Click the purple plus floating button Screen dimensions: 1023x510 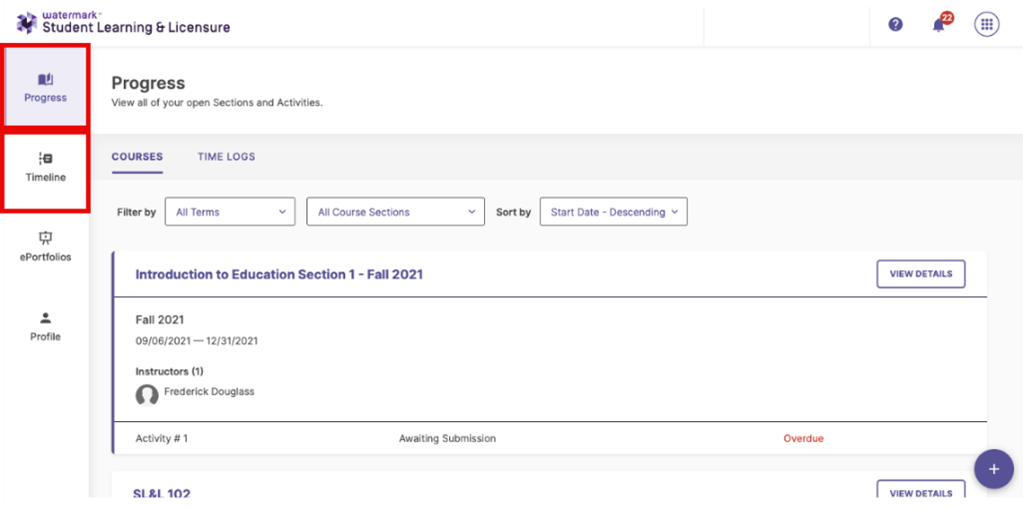point(994,469)
